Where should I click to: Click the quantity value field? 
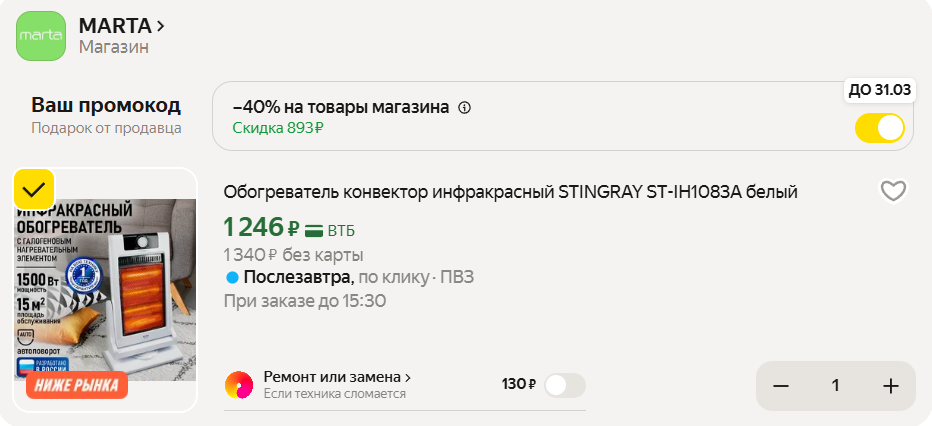point(835,386)
